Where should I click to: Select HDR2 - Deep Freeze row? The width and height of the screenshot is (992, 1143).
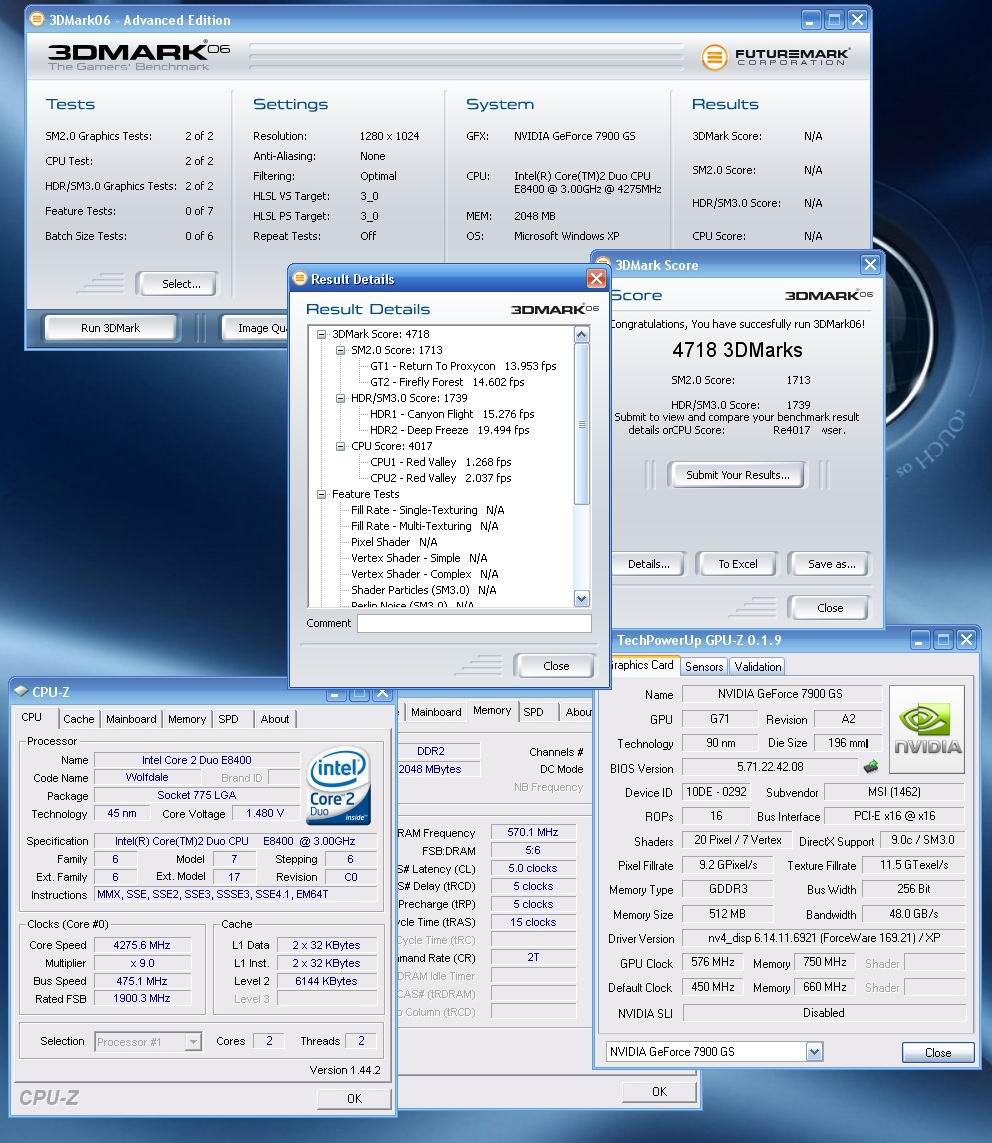450,430
